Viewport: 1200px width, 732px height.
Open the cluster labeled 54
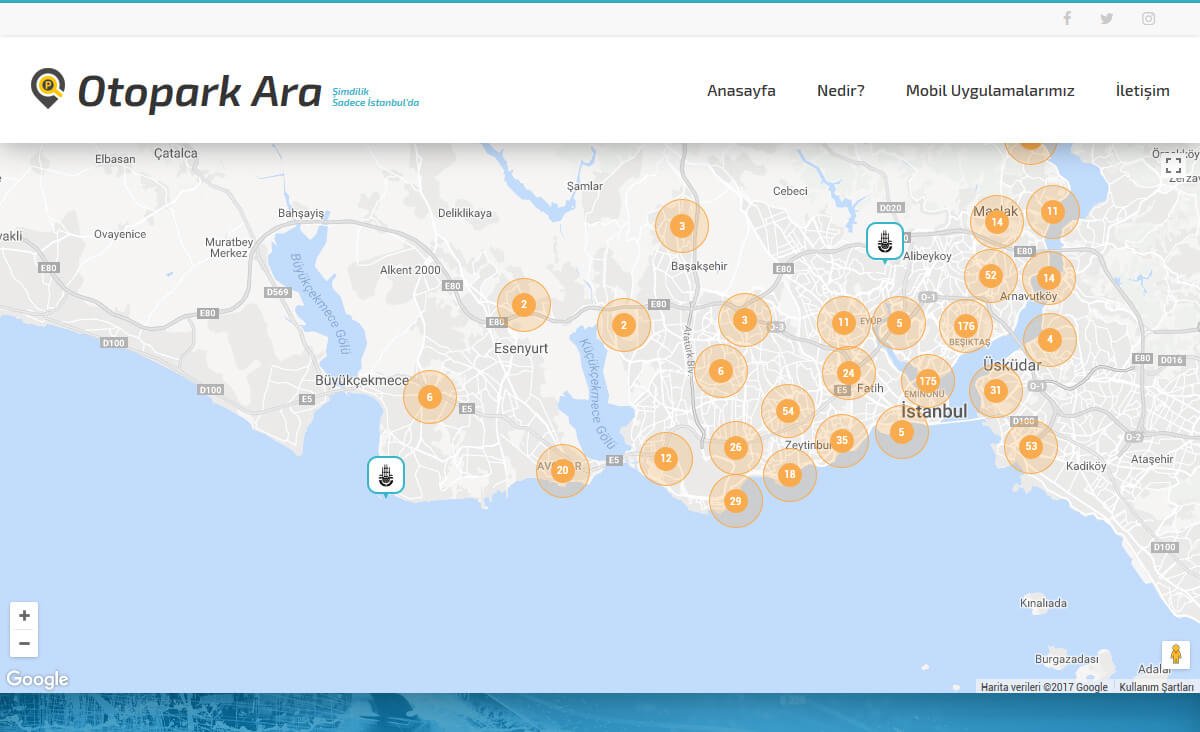point(788,411)
